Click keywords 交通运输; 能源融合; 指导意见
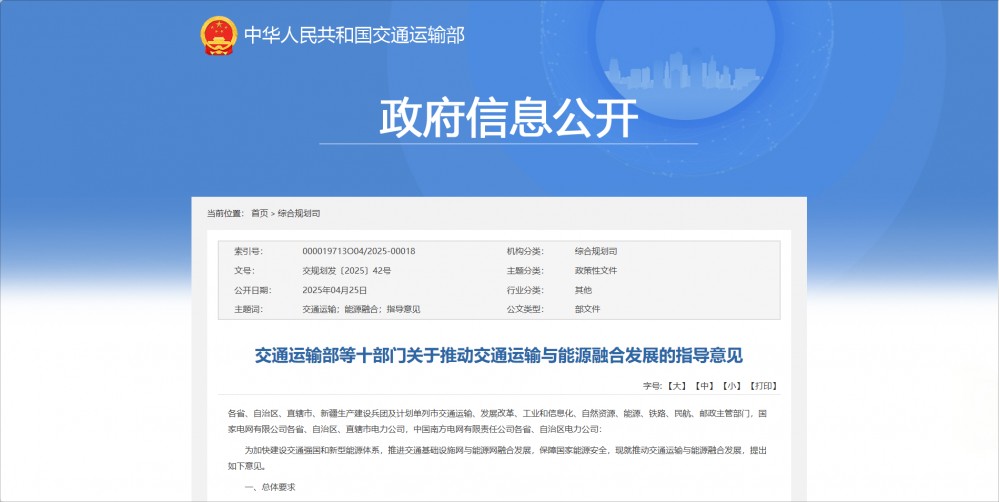This screenshot has width=999, height=502. click(361, 310)
